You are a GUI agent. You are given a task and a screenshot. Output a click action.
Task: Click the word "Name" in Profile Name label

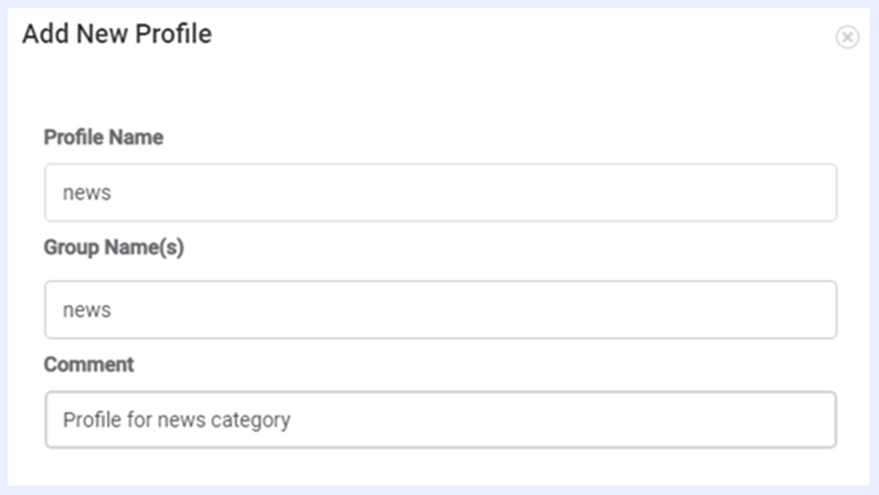coord(137,138)
